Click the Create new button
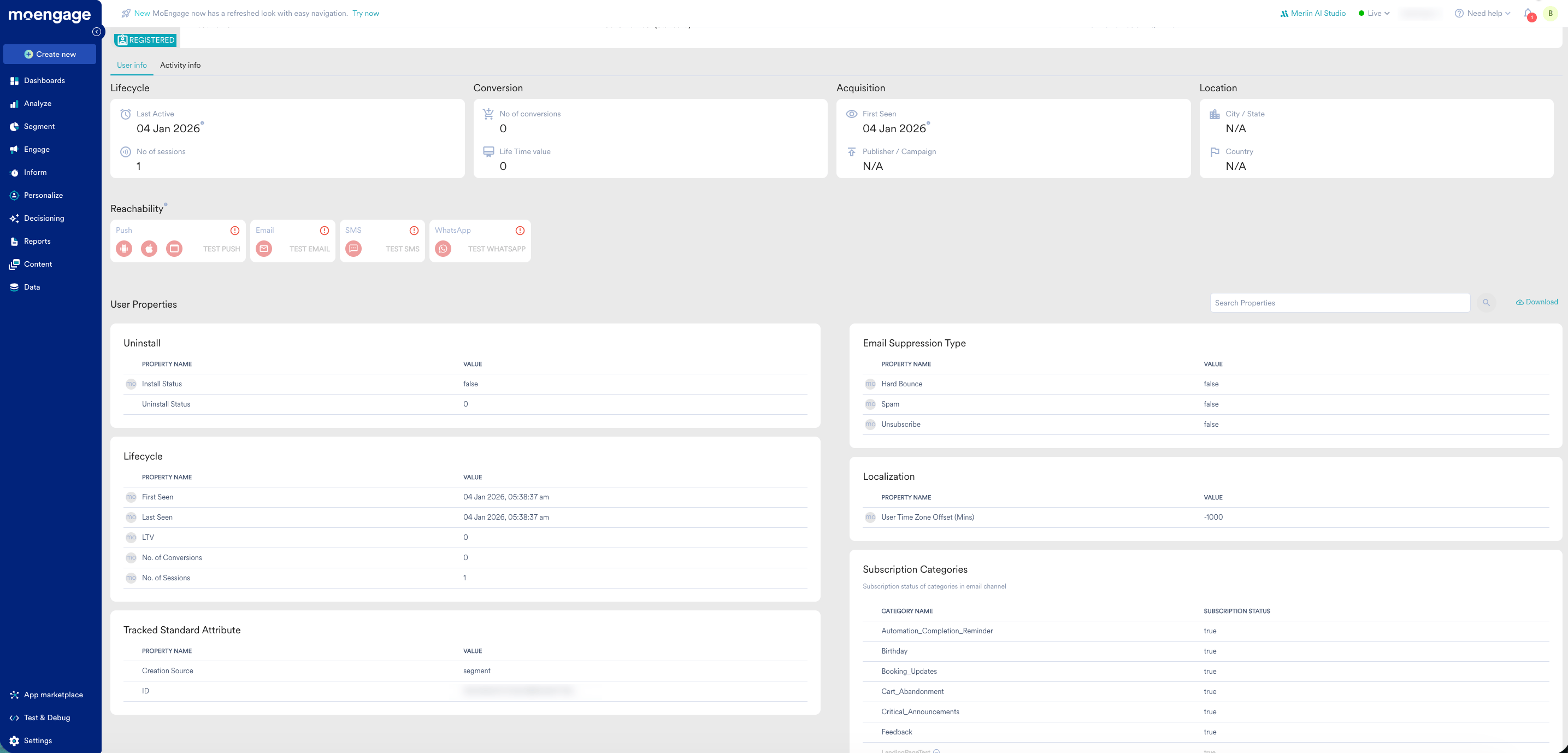 (50, 54)
